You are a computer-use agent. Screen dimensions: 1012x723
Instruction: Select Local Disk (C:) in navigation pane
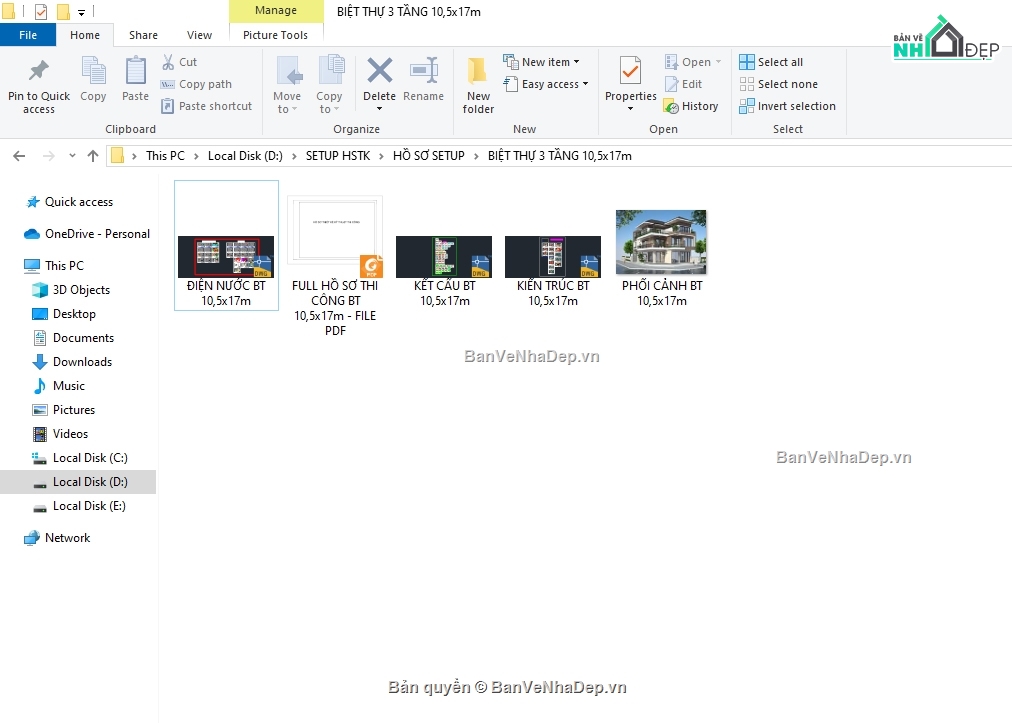click(89, 458)
